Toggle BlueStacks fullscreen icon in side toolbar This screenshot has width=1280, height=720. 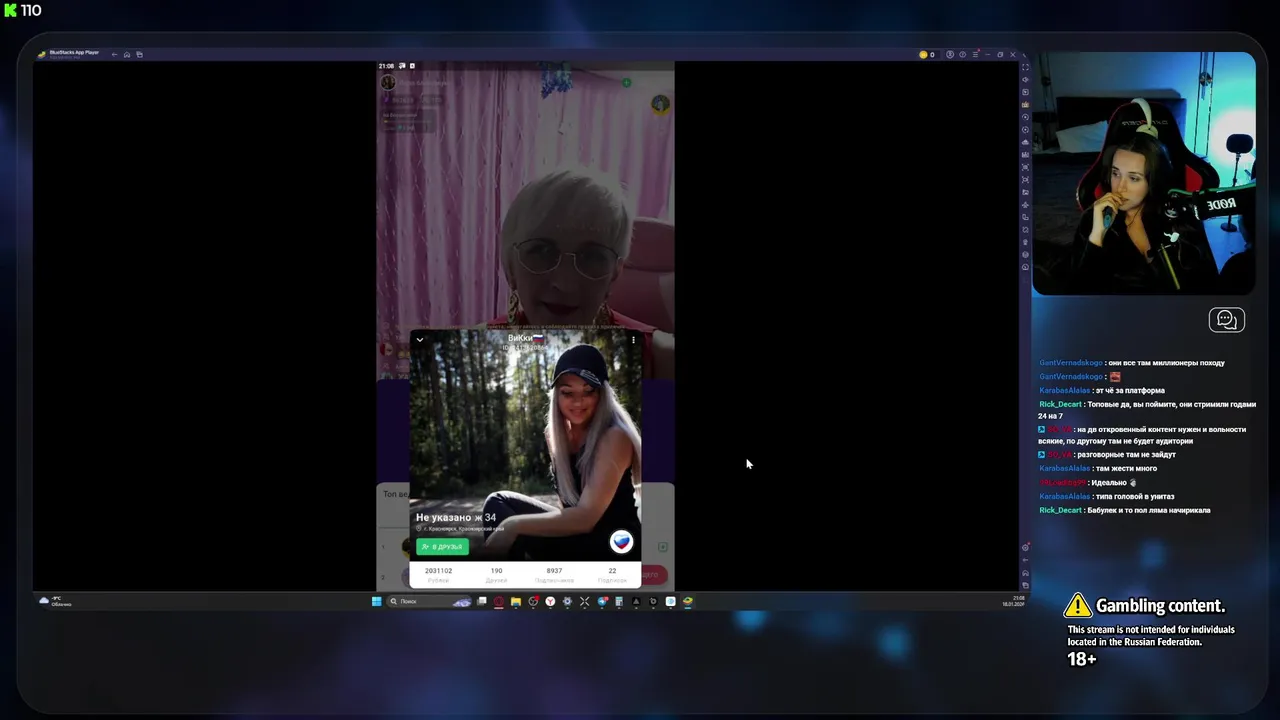1025,67
